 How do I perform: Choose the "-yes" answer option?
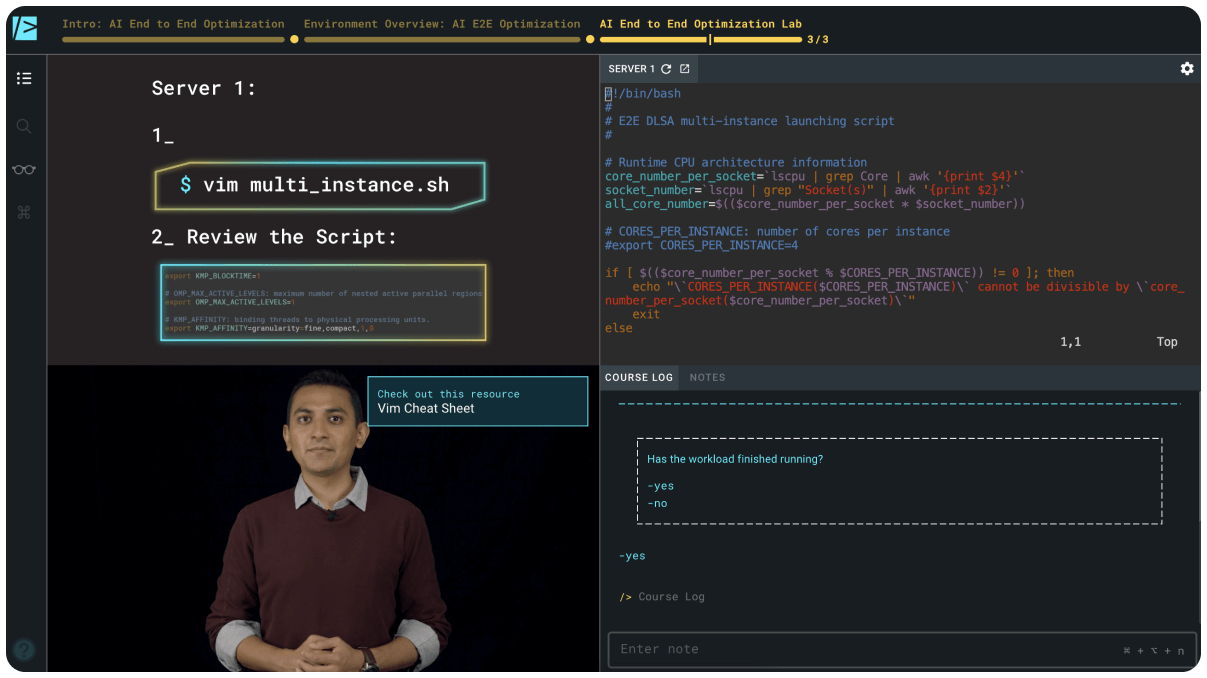(661, 486)
